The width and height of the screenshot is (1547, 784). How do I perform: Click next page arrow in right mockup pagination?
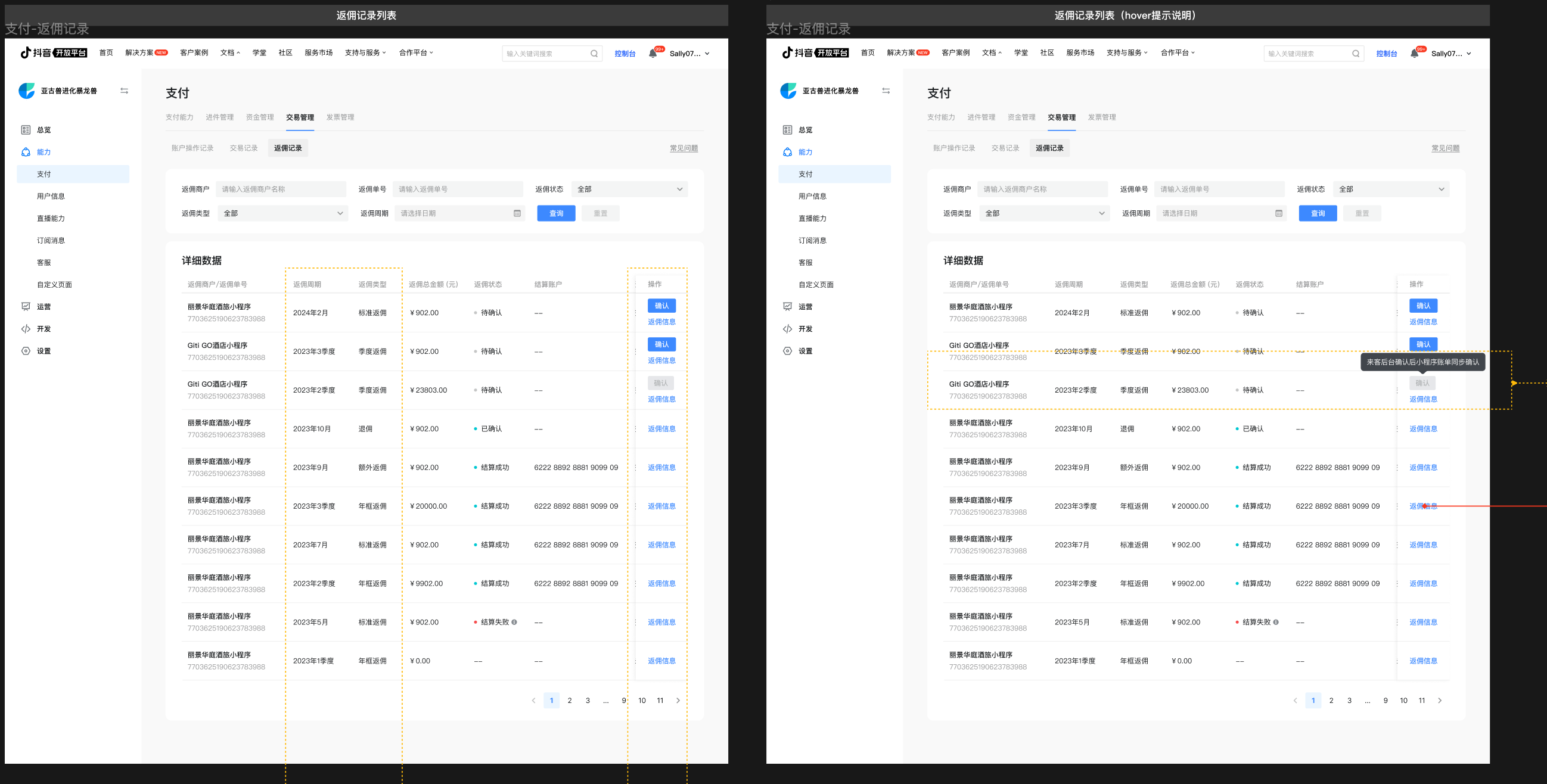(1440, 701)
